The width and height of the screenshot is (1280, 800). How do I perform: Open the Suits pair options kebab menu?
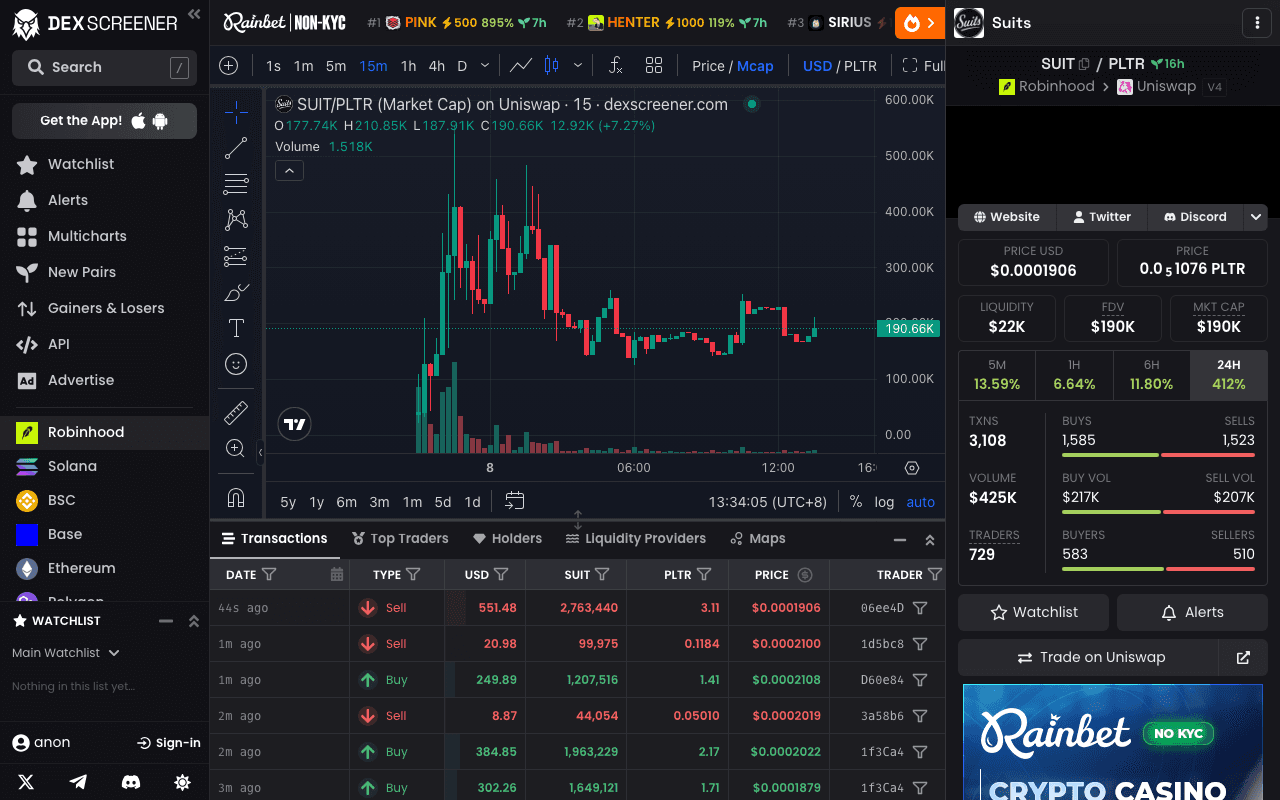1256,23
